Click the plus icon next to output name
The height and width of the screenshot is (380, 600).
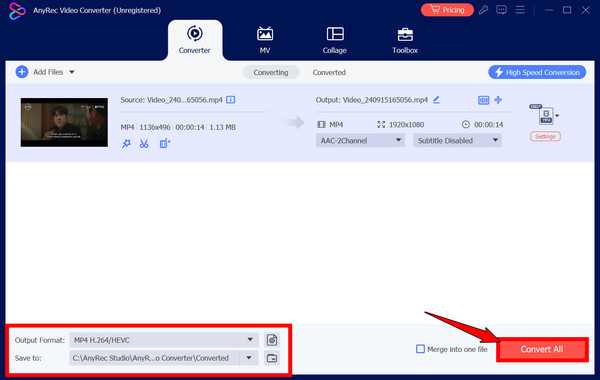point(498,100)
